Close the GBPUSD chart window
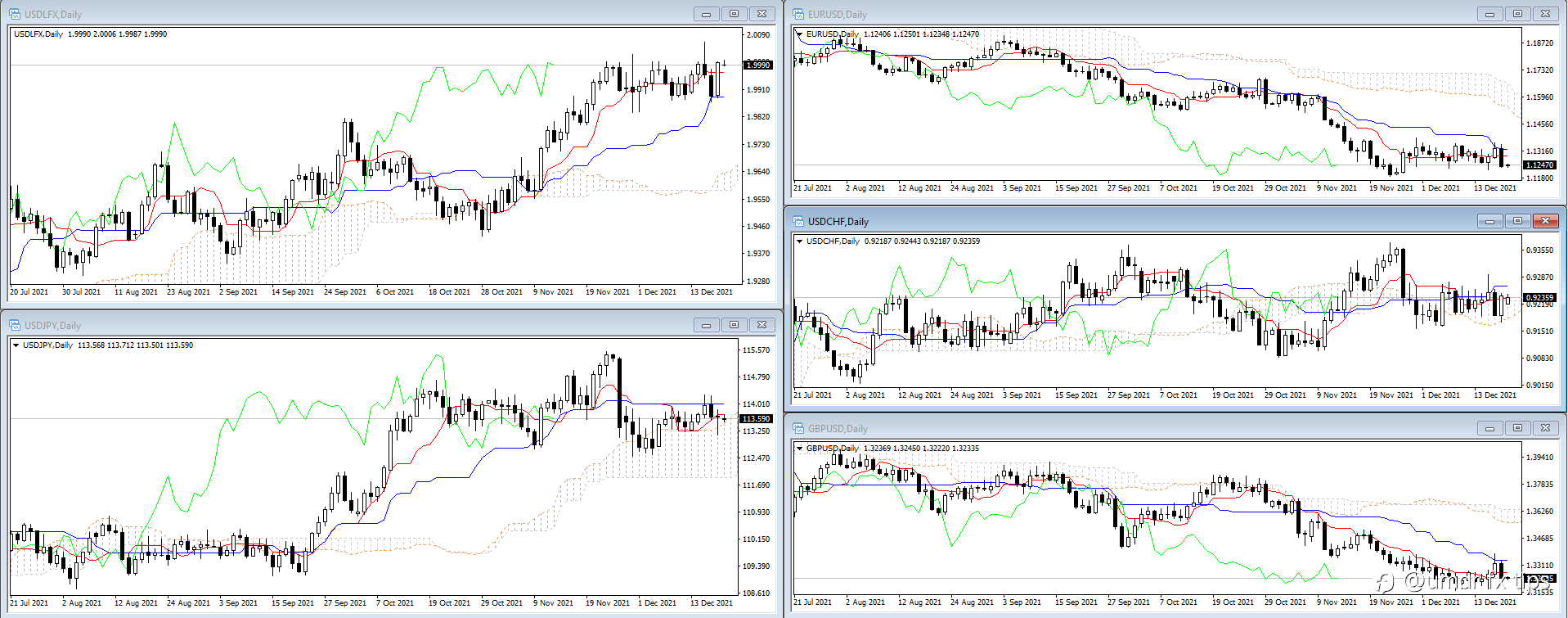The image size is (1568, 618). pos(1545,428)
